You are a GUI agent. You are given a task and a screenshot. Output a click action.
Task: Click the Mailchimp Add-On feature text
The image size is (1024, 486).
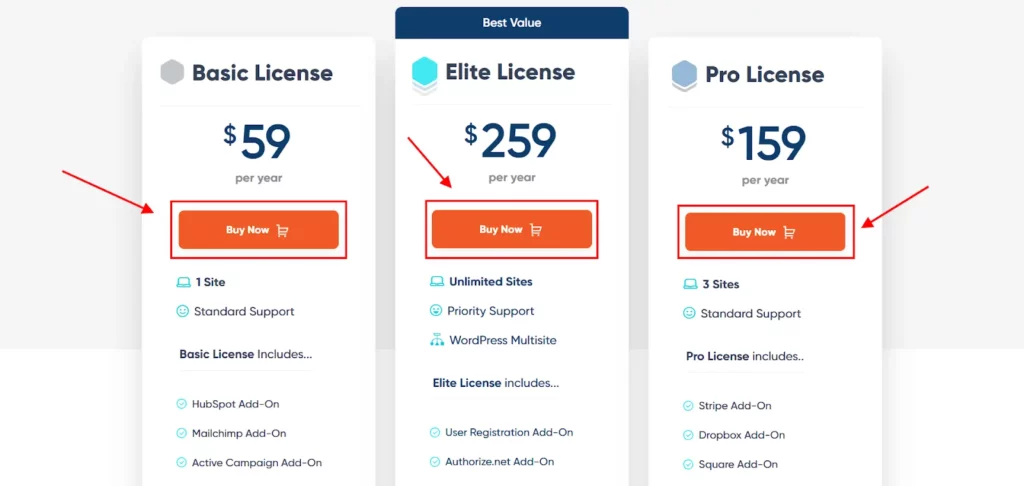tap(238, 434)
